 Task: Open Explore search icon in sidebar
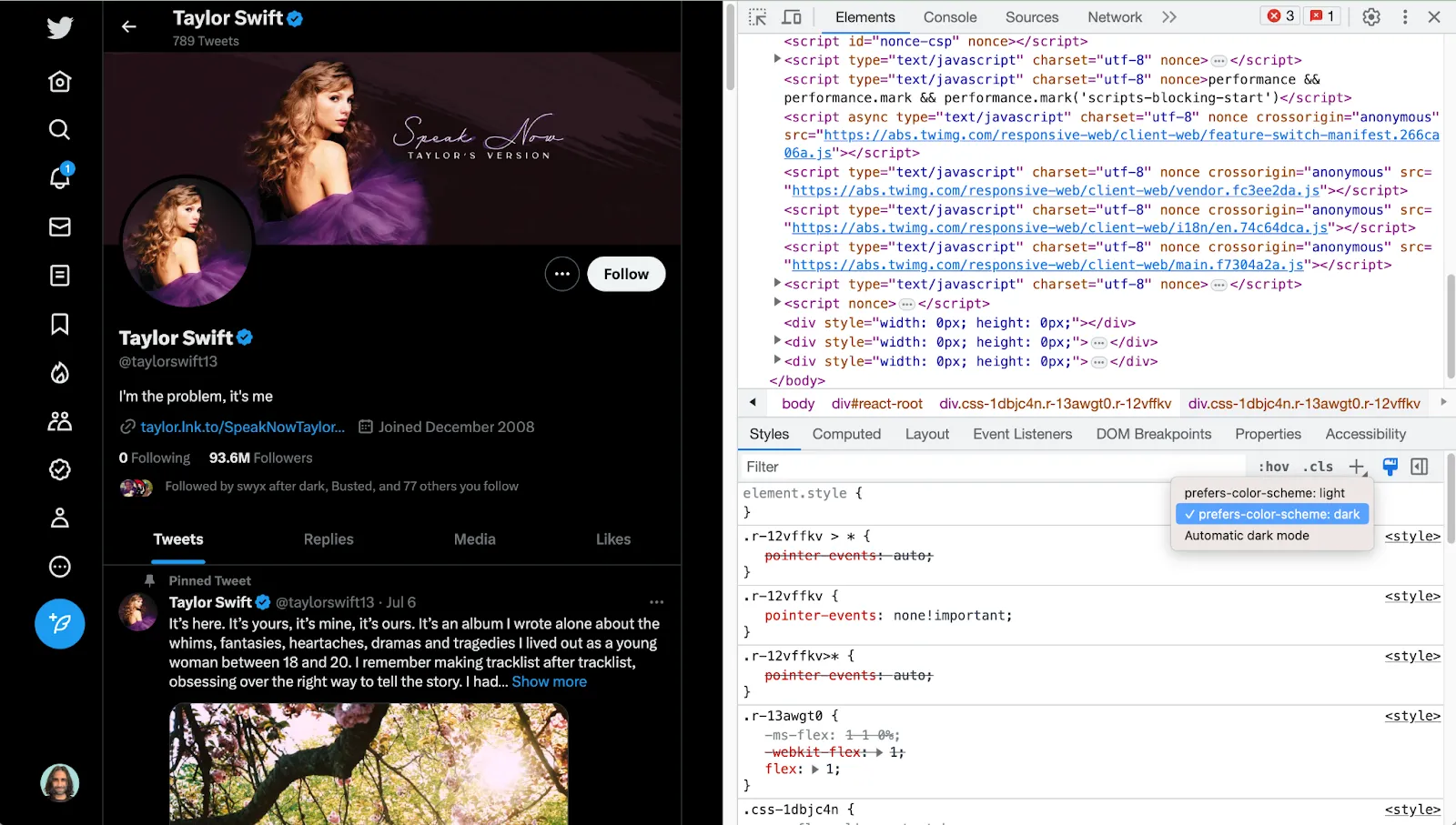pyautogui.click(x=60, y=130)
